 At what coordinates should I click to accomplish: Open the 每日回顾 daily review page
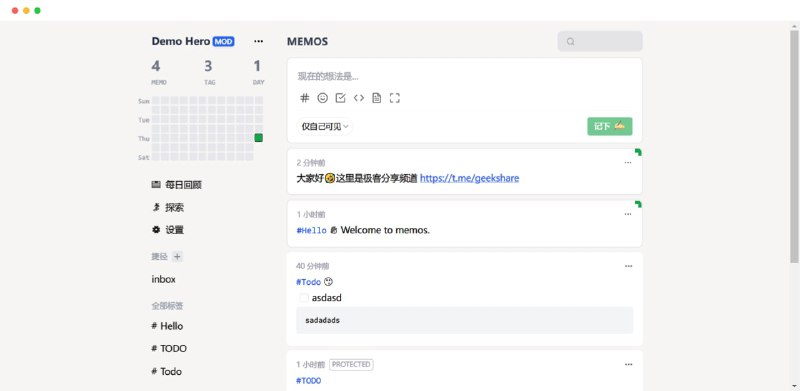pos(177,185)
